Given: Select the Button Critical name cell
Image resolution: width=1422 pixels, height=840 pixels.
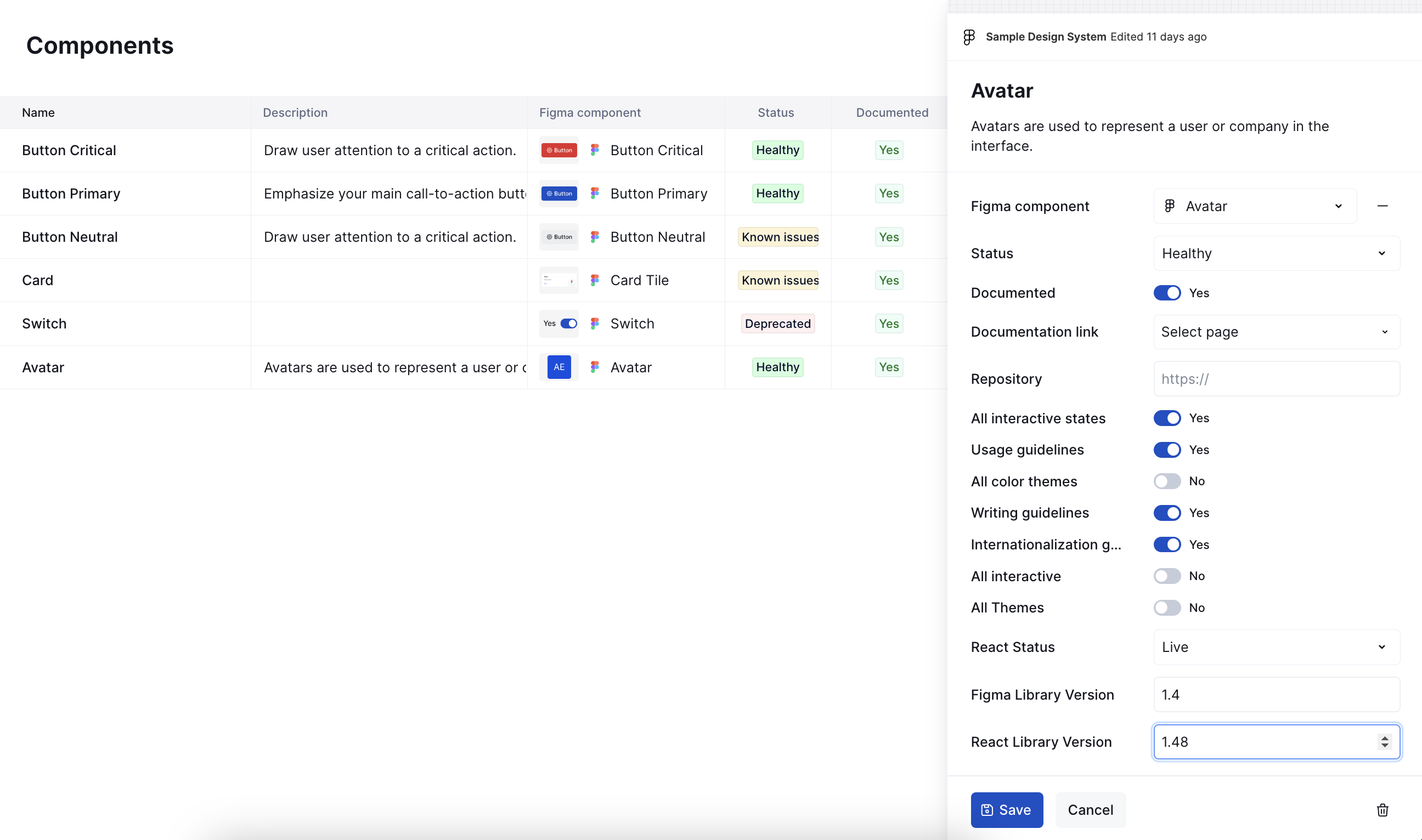Looking at the screenshot, I should click(x=125, y=150).
